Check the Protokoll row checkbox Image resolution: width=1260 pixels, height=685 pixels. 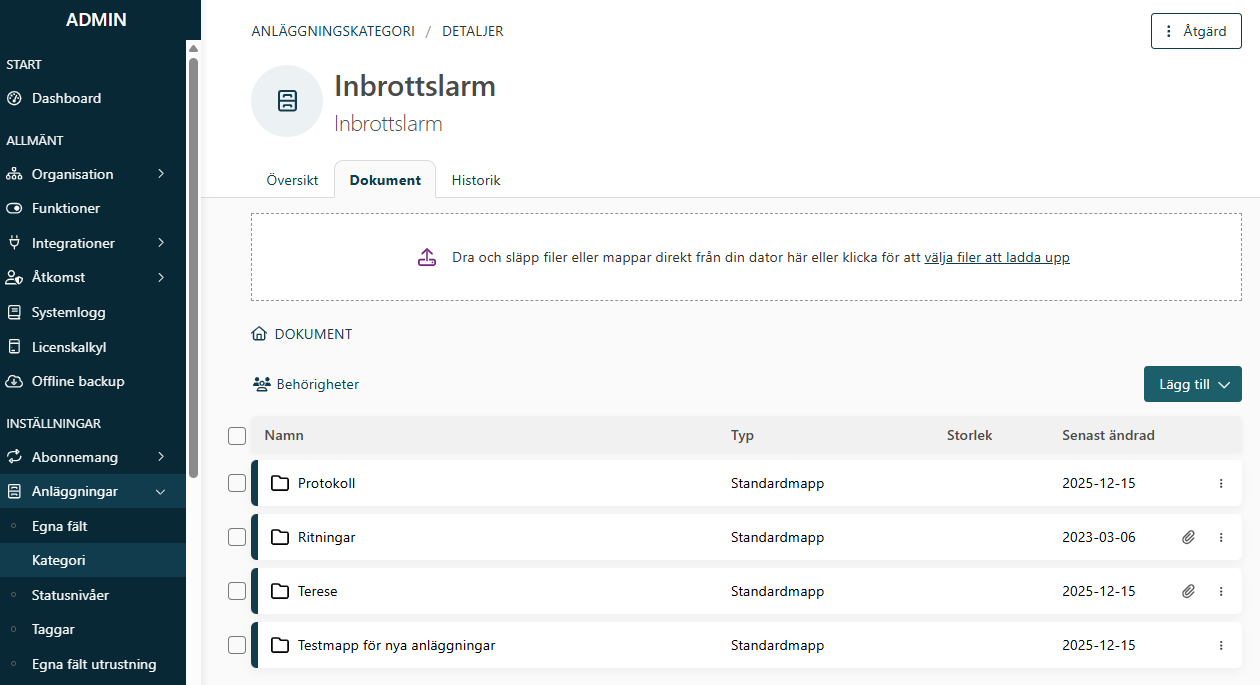coord(237,482)
